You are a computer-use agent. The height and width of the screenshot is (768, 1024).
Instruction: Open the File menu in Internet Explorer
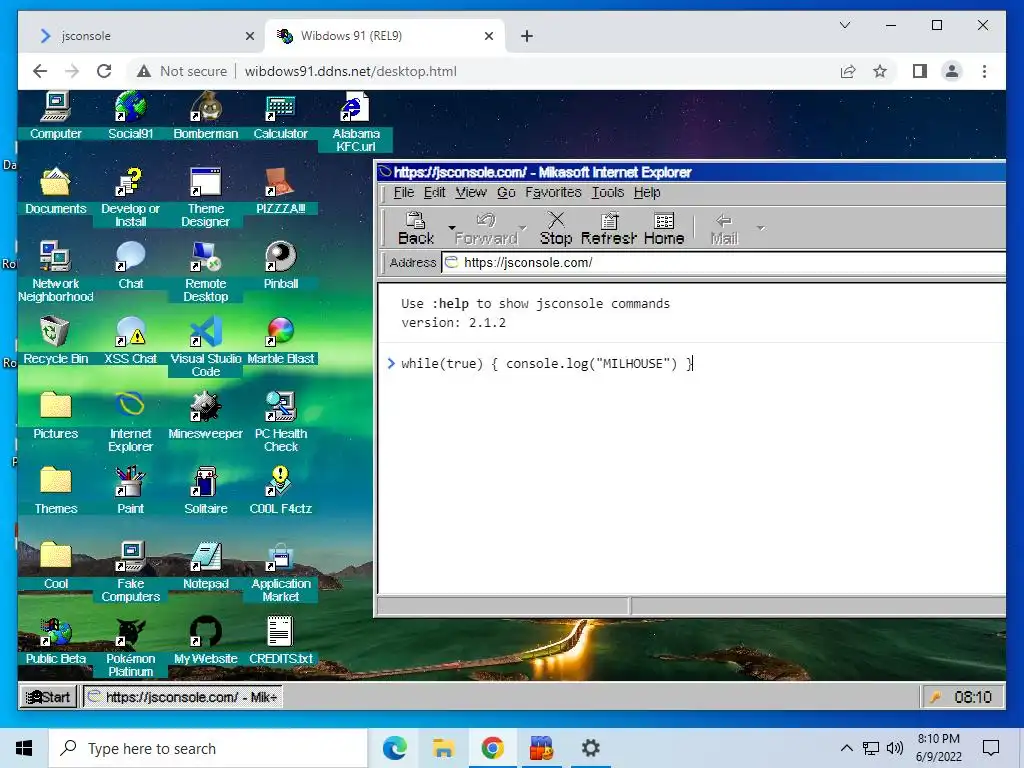(404, 193)
